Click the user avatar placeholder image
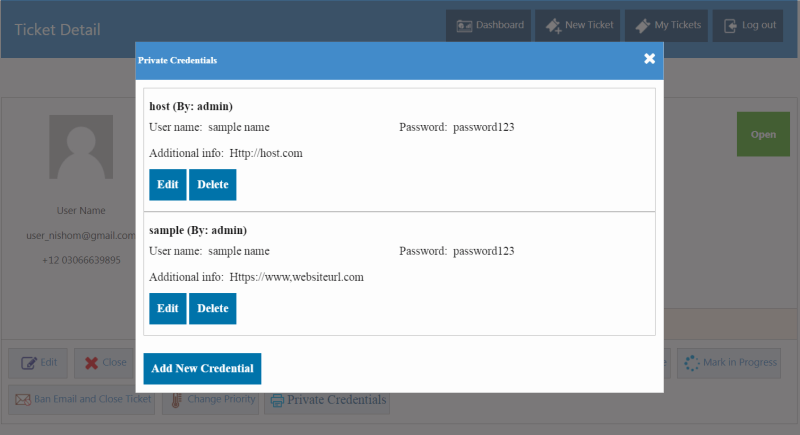Viewport: 800px width, 435px height. pyautogui.click(x=81, y=147)
